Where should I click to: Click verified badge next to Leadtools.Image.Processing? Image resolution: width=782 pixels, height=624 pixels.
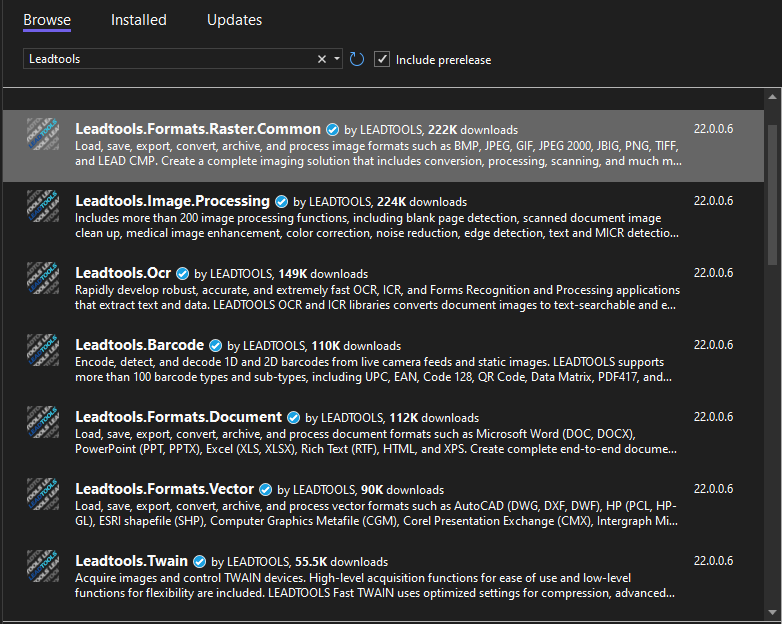[281, 202]
